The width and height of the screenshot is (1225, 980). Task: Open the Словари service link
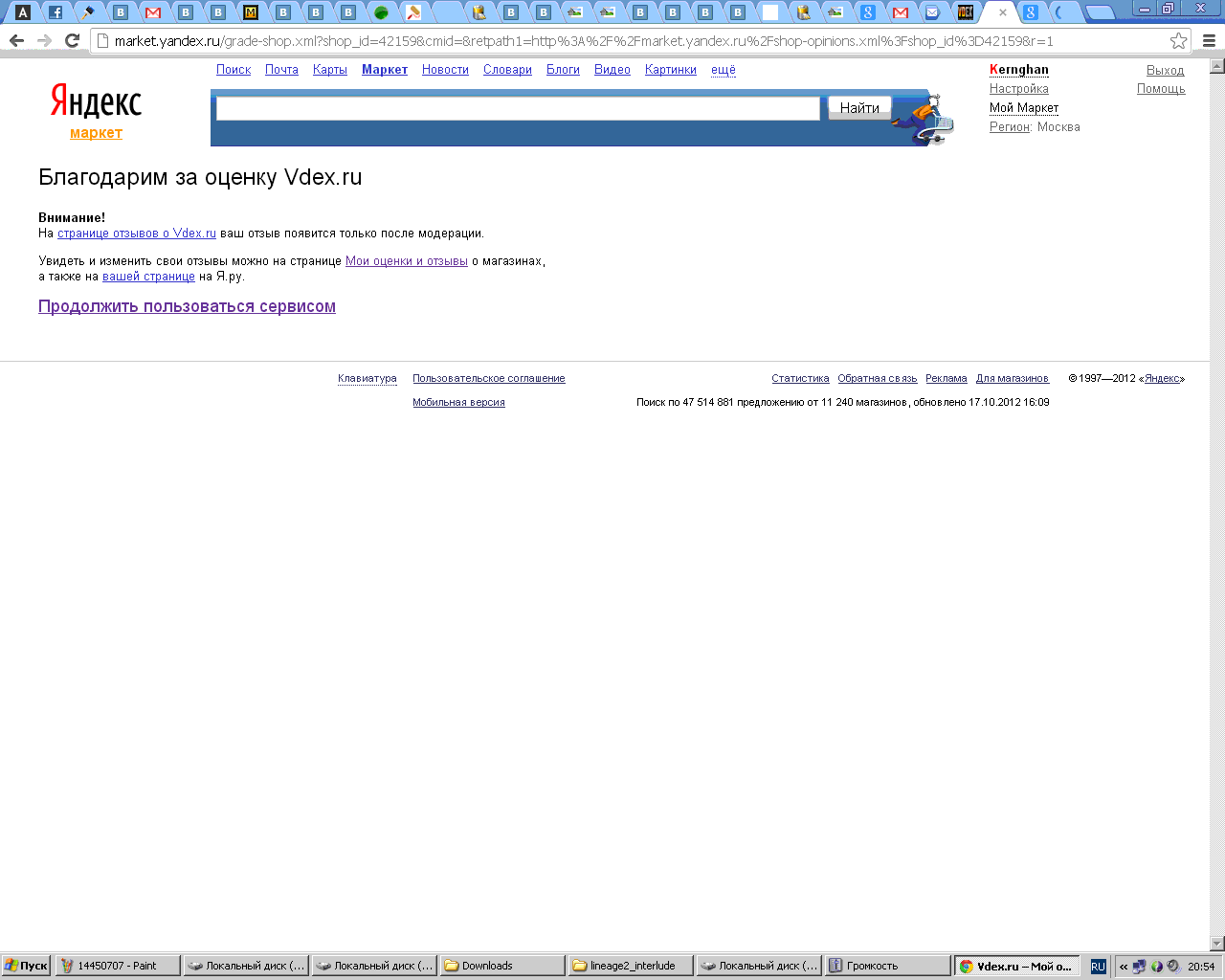coord(507,70)
